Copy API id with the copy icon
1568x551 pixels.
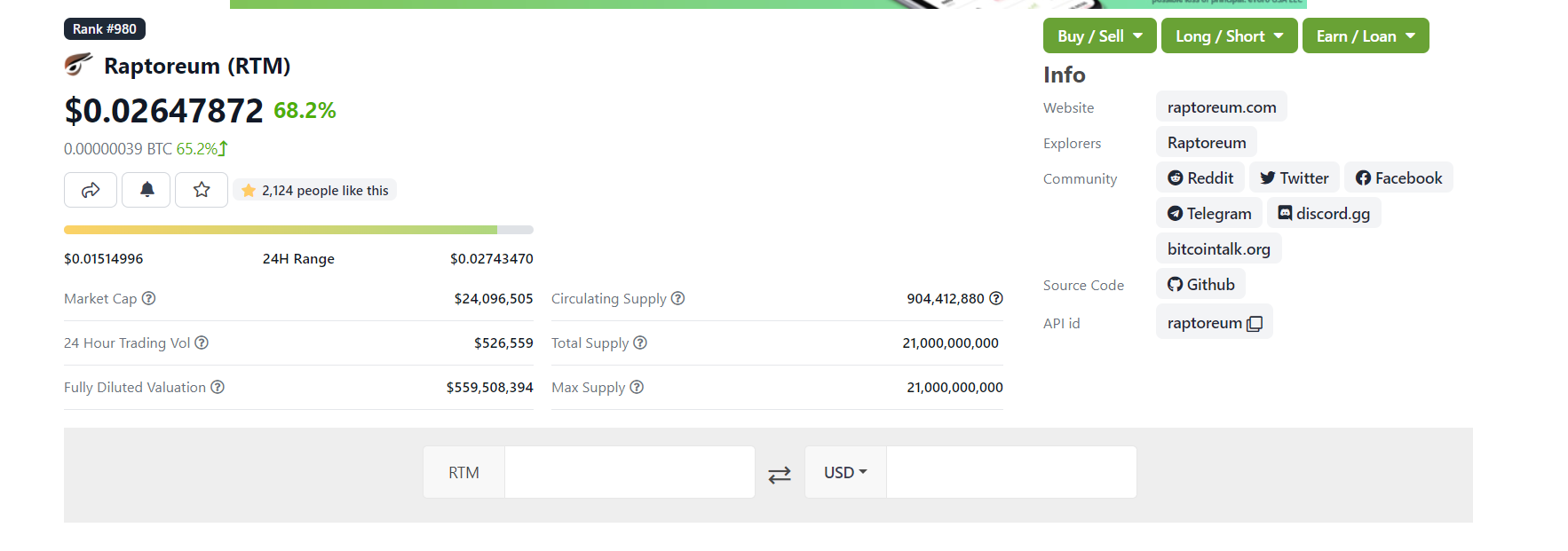click(1255, 324)
